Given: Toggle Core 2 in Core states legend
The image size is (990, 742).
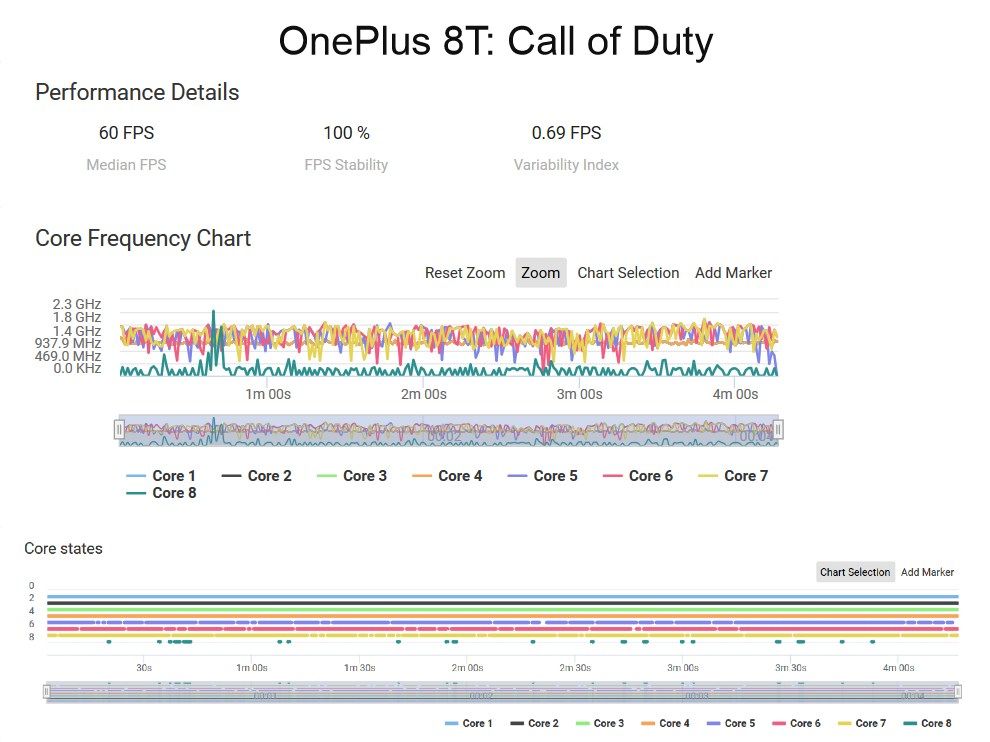Looking at the screenshot, I should [x=534, y=723].
